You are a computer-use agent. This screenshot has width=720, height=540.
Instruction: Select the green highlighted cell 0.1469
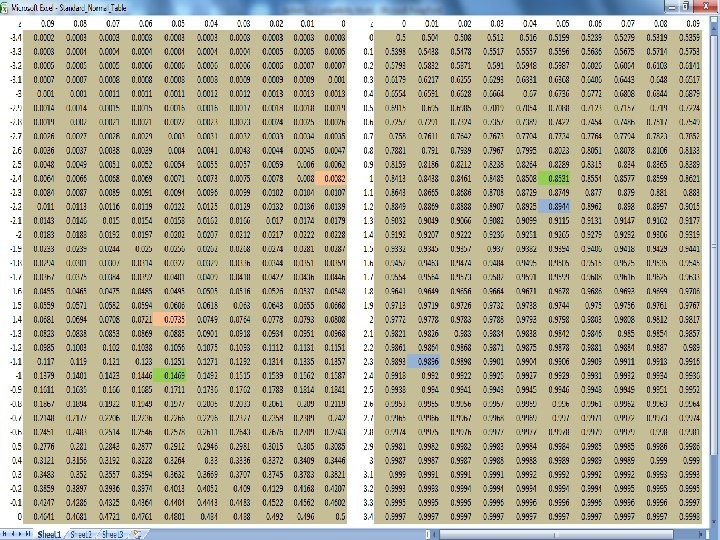pos(169,376)
